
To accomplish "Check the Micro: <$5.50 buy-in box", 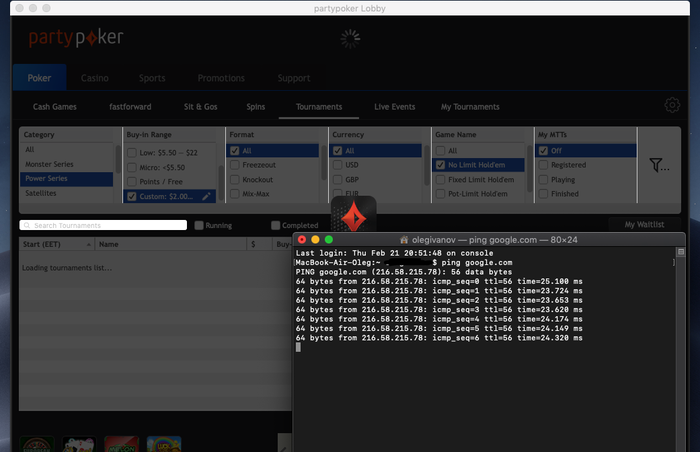I will coord(132,167).
